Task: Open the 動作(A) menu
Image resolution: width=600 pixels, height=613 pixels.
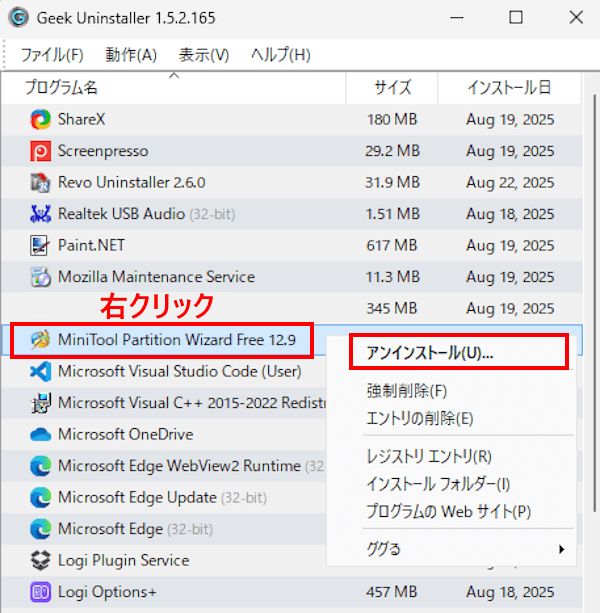Action: 131,55
